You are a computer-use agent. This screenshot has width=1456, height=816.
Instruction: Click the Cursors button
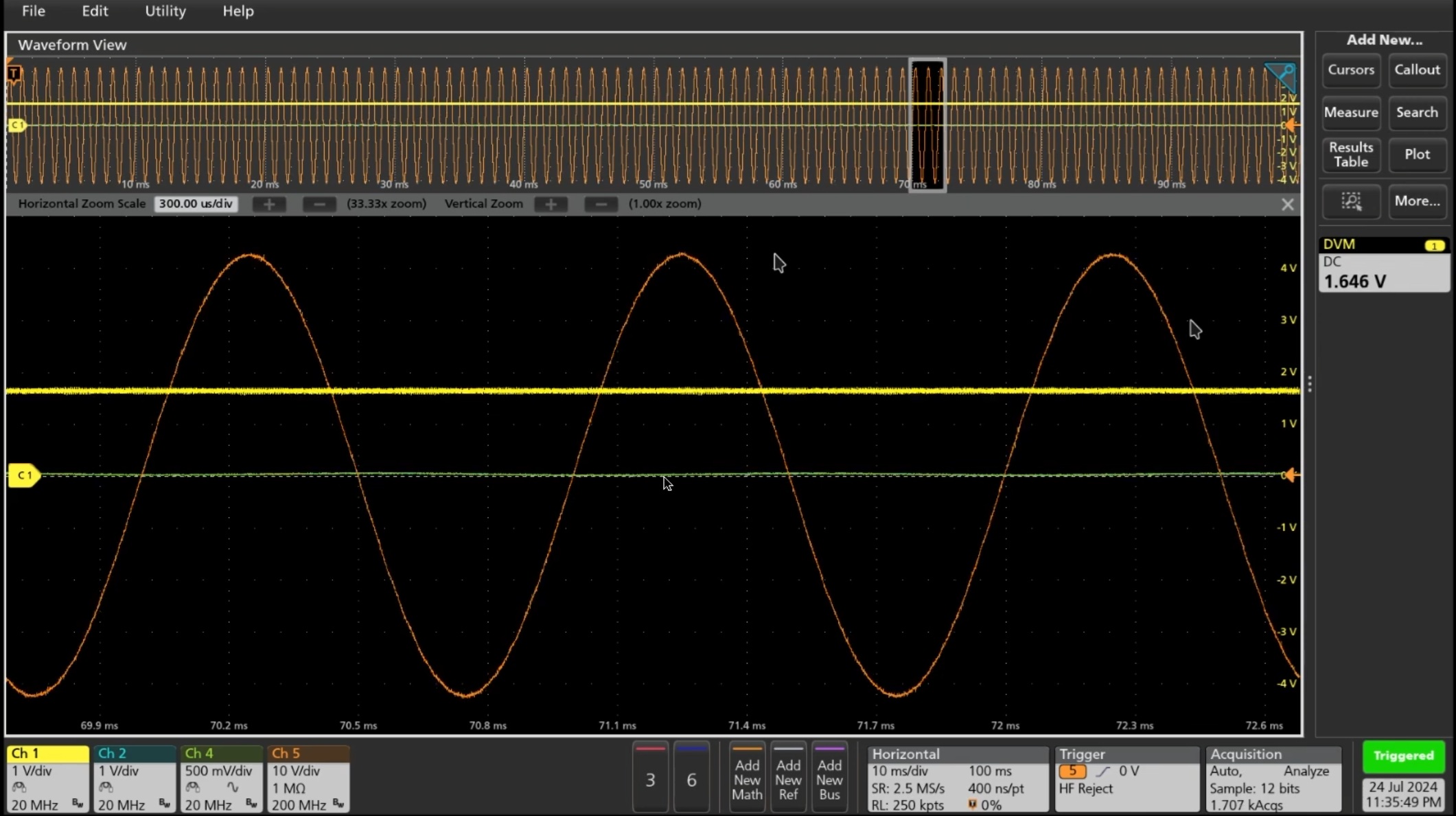(1350, 70)
